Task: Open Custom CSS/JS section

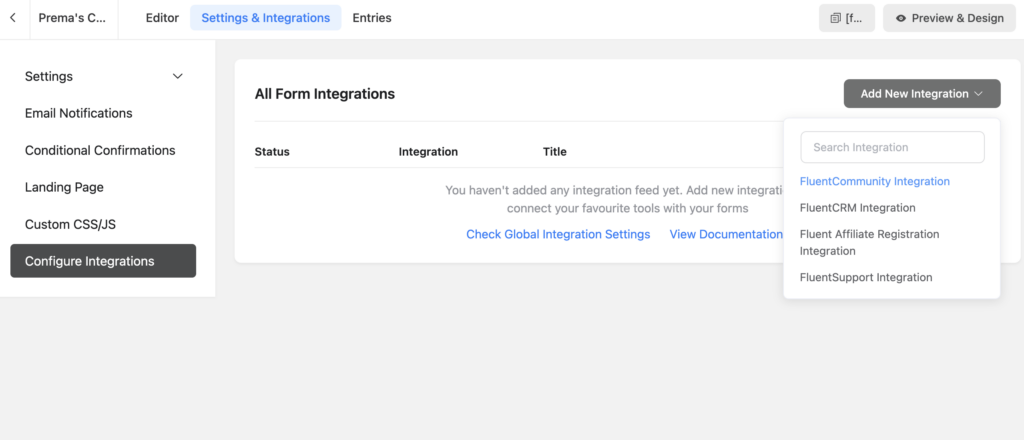Action: [x=71, y=225]
